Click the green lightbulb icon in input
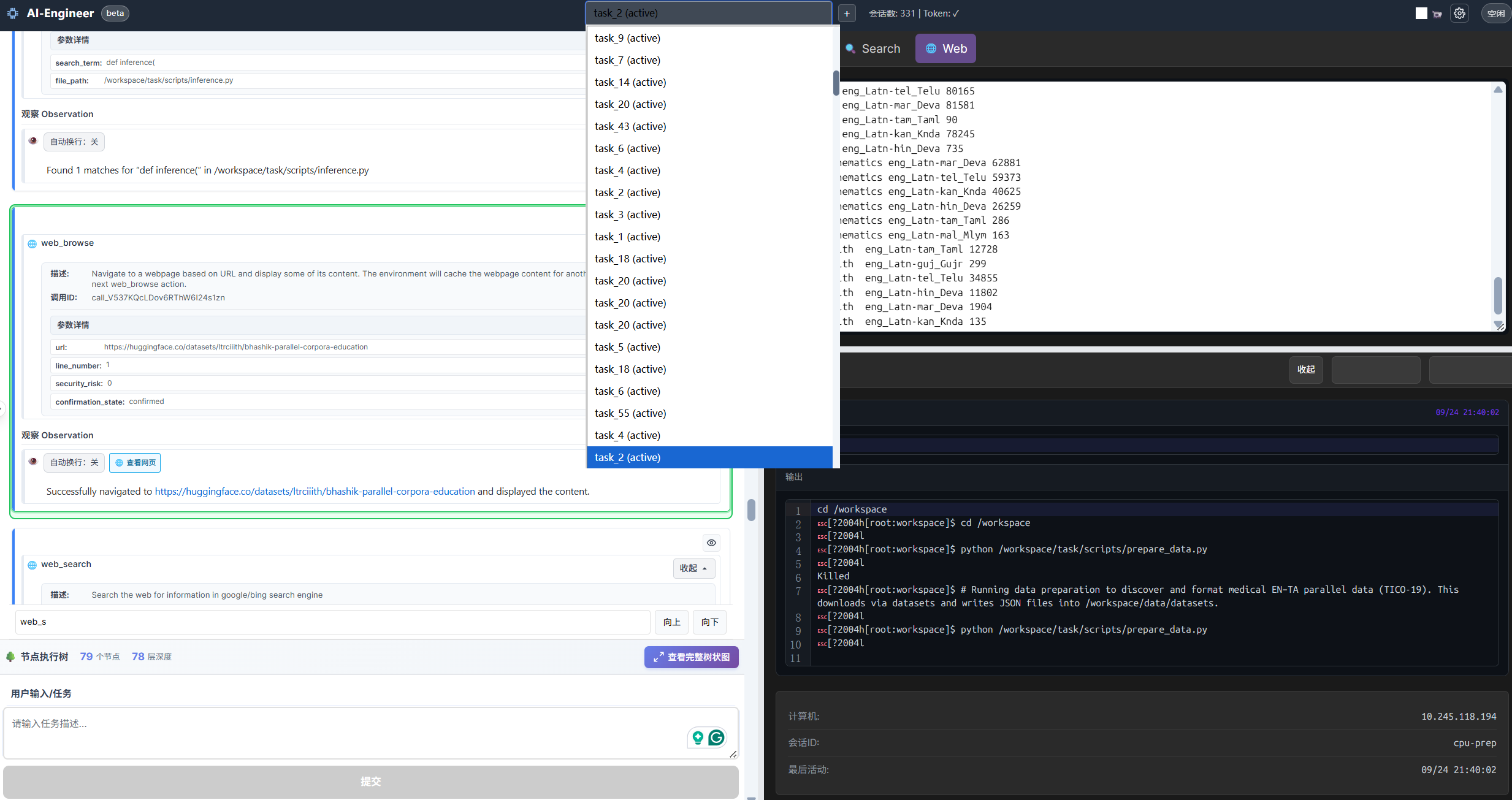Viewport: 1512px width, 800px height. [698, 737]
